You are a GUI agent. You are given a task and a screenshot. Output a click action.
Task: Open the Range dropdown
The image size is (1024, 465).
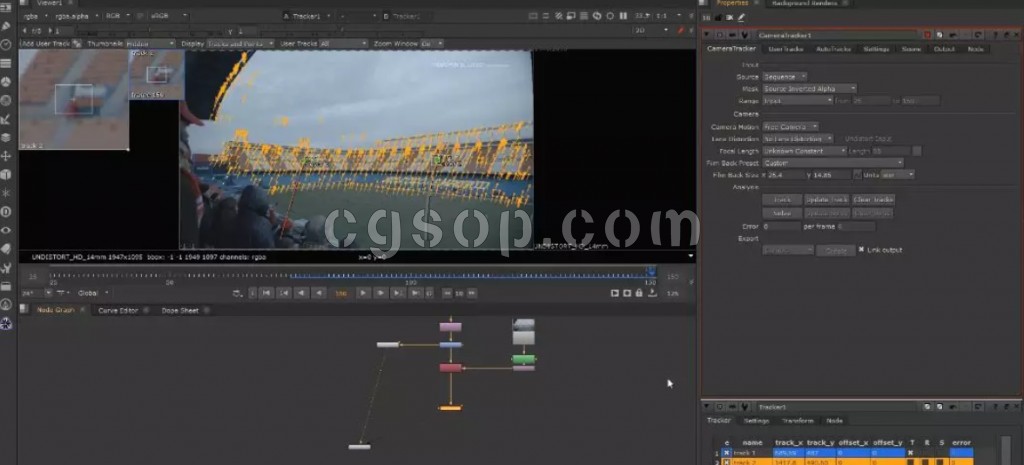click(x=797, y=101)
